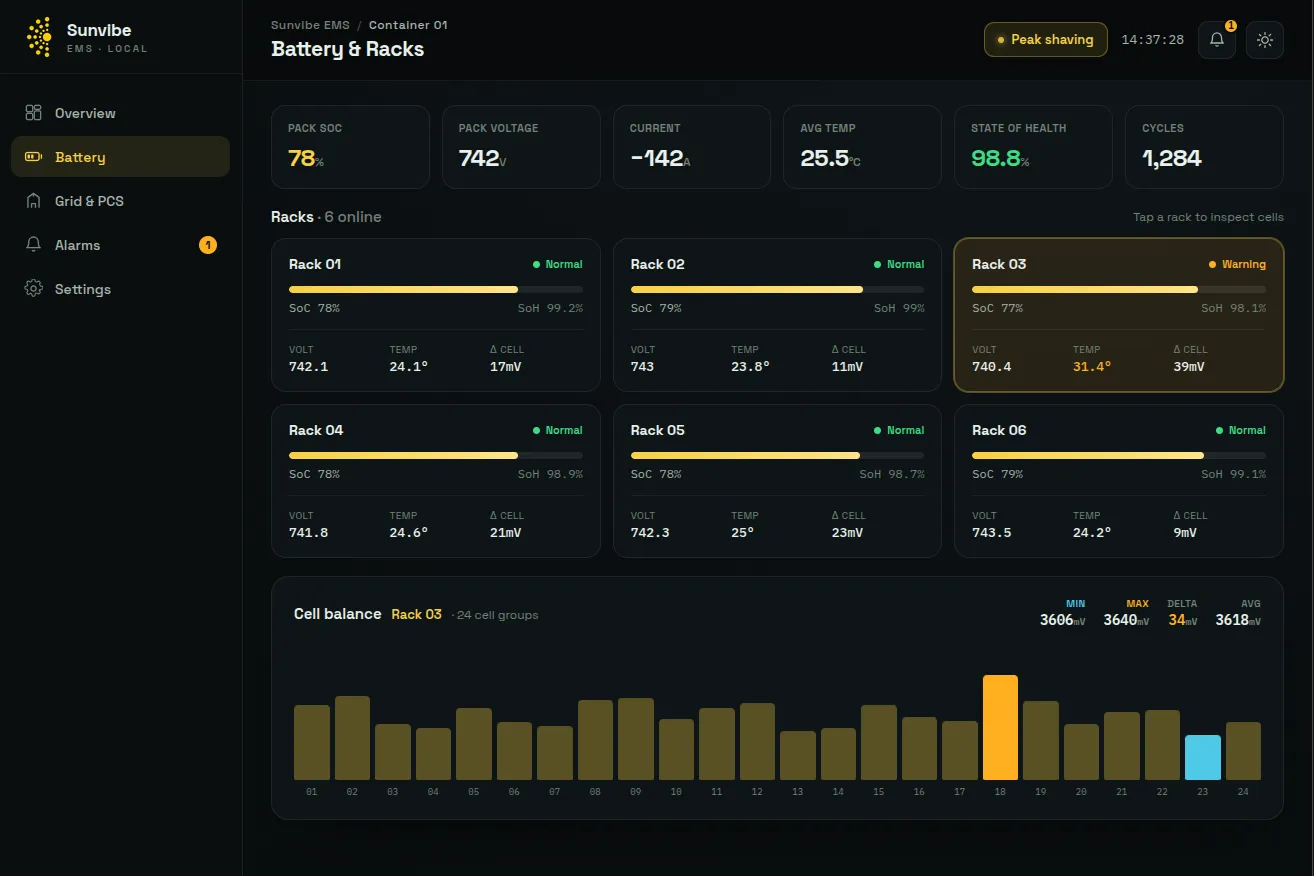1314x876 pixels.
Task: Click the Overview grid icon in sidebar
Action: pos(33,113)
